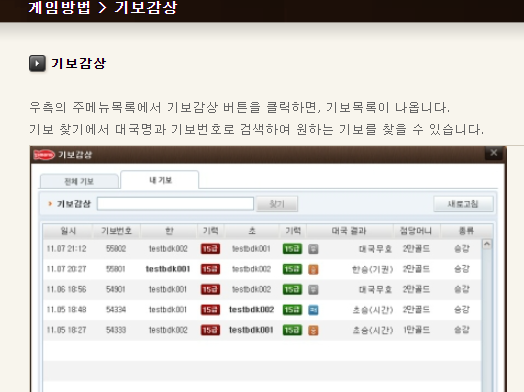The image size is (524, 392).
Task: Click bold testbdk001 in row 54333
Action: pyautogui.click(x=251, y=330)
